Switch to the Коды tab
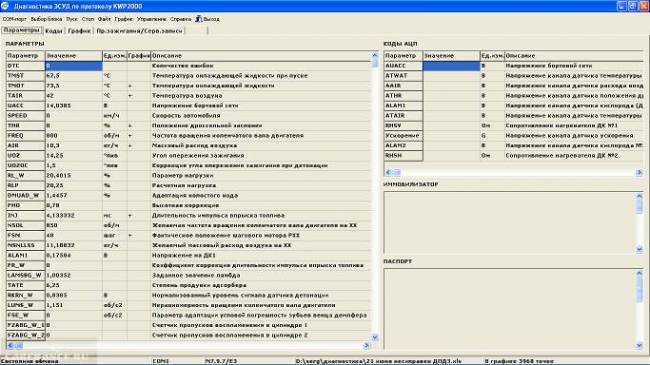 click(54, 31)
